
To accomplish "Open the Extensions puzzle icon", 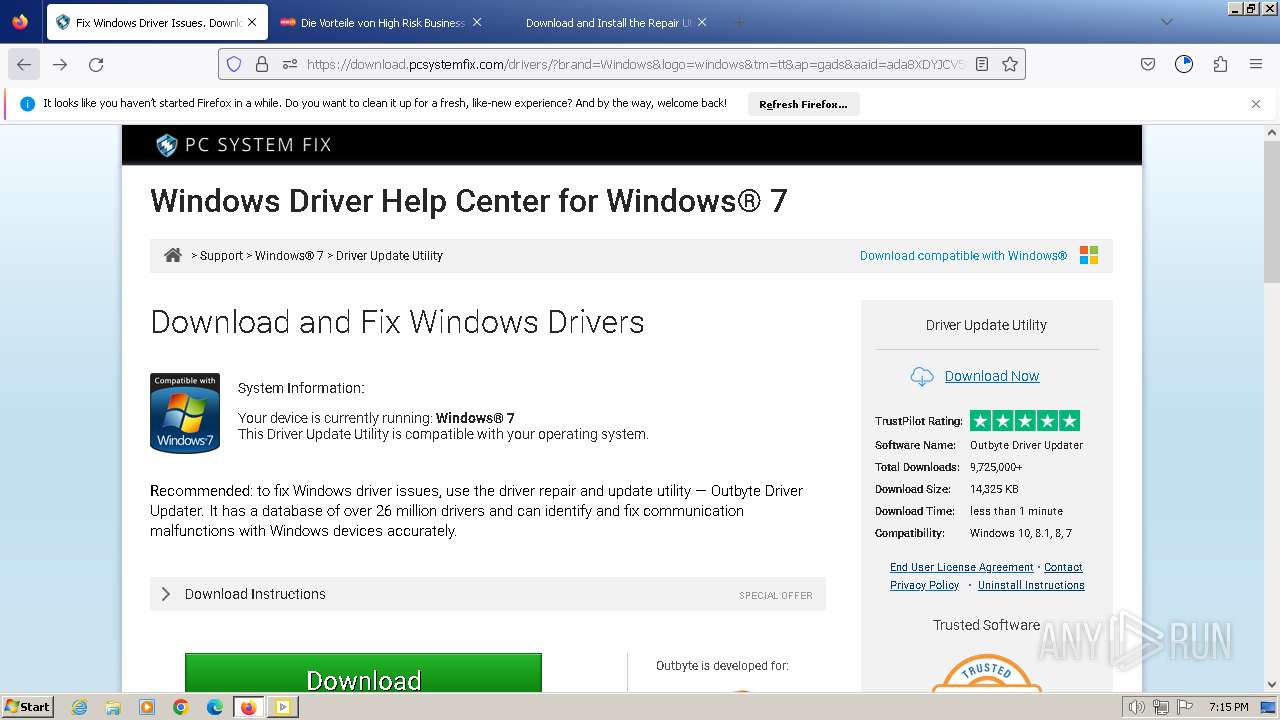I will (1220, 64).
